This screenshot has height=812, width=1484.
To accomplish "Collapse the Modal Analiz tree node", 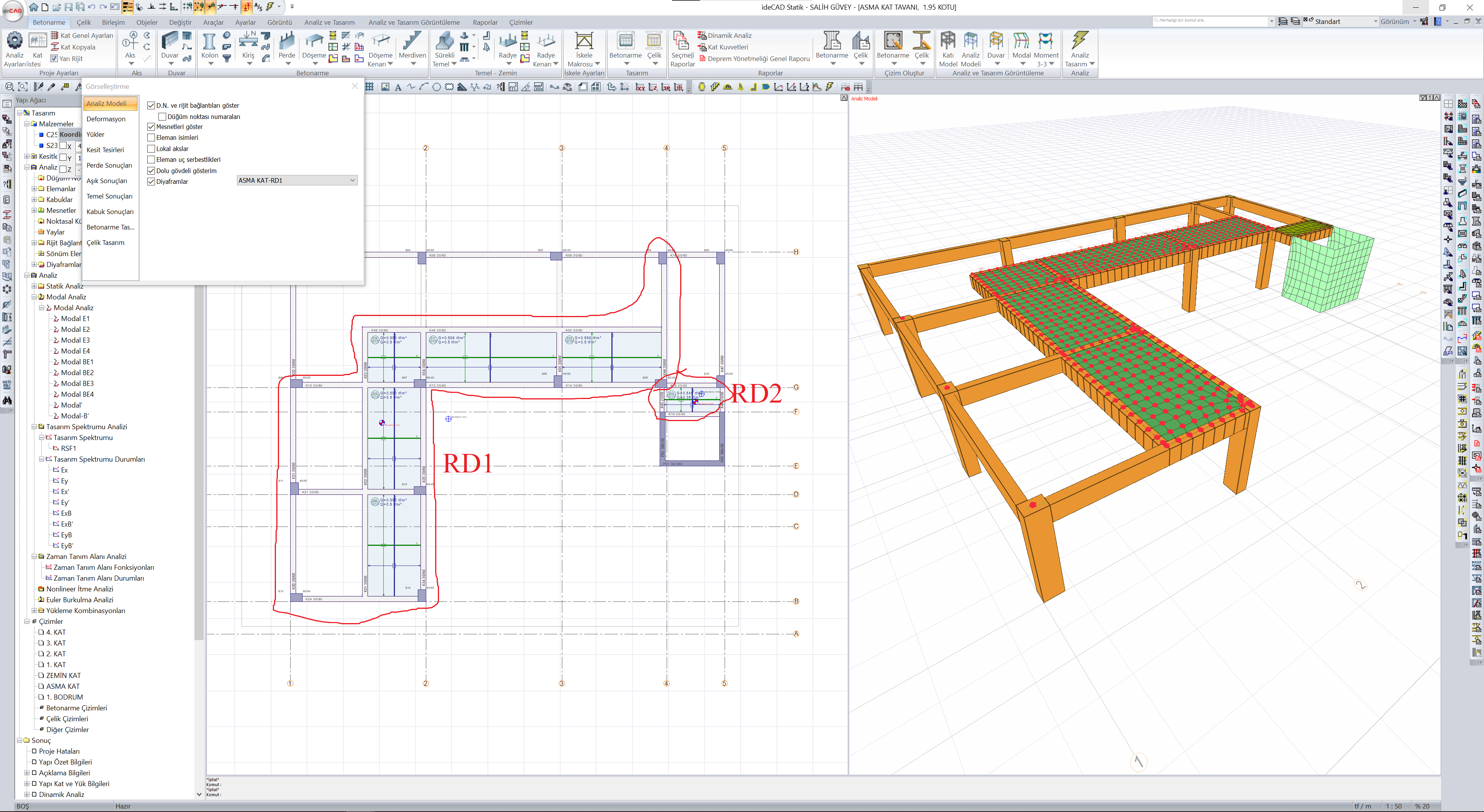I will pos(34,297).
